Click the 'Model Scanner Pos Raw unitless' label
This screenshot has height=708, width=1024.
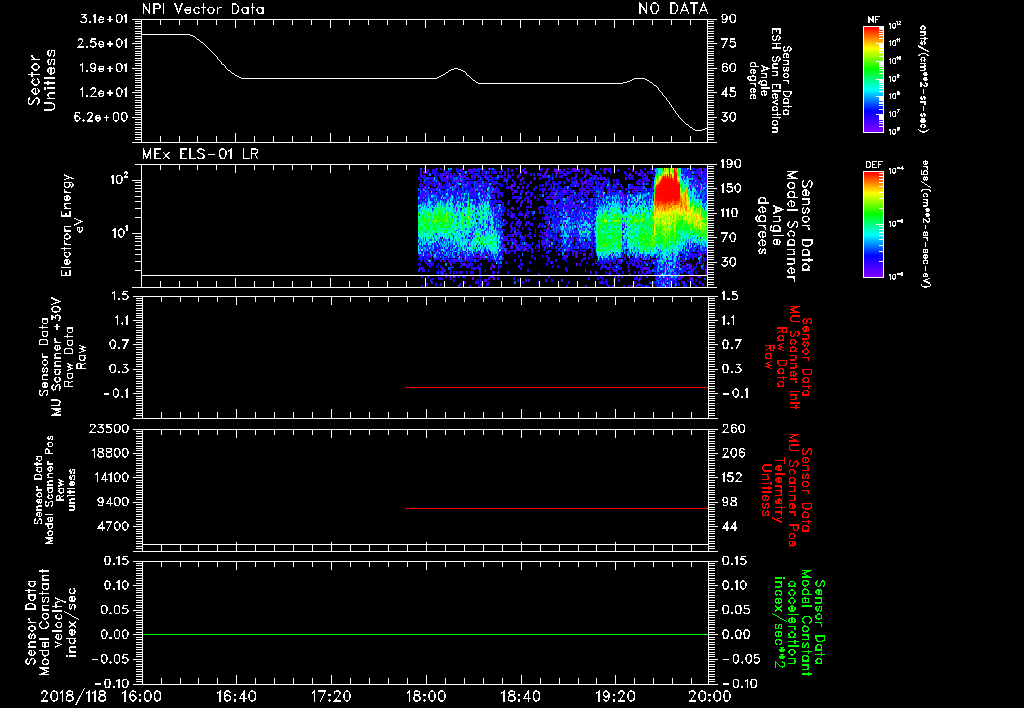(x=60, y=490)
